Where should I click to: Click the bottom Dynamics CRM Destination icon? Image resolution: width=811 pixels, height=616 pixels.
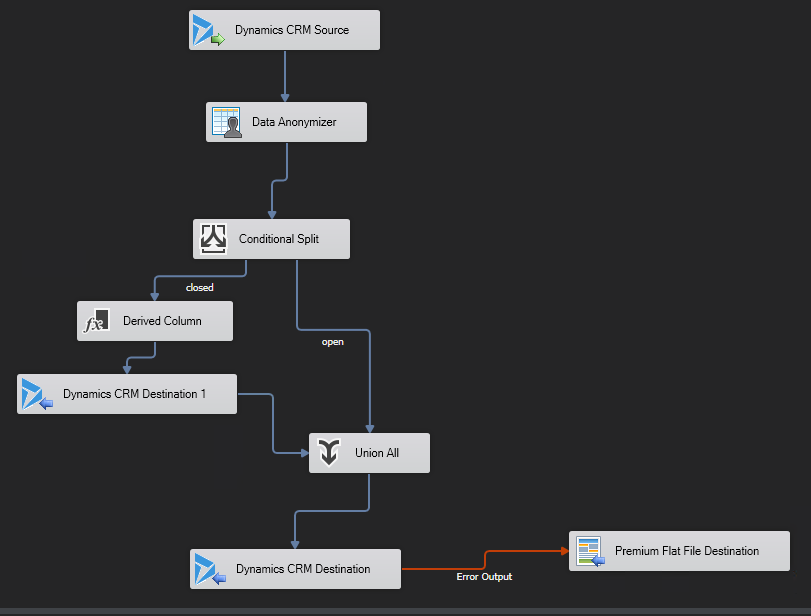click(209, 569)
